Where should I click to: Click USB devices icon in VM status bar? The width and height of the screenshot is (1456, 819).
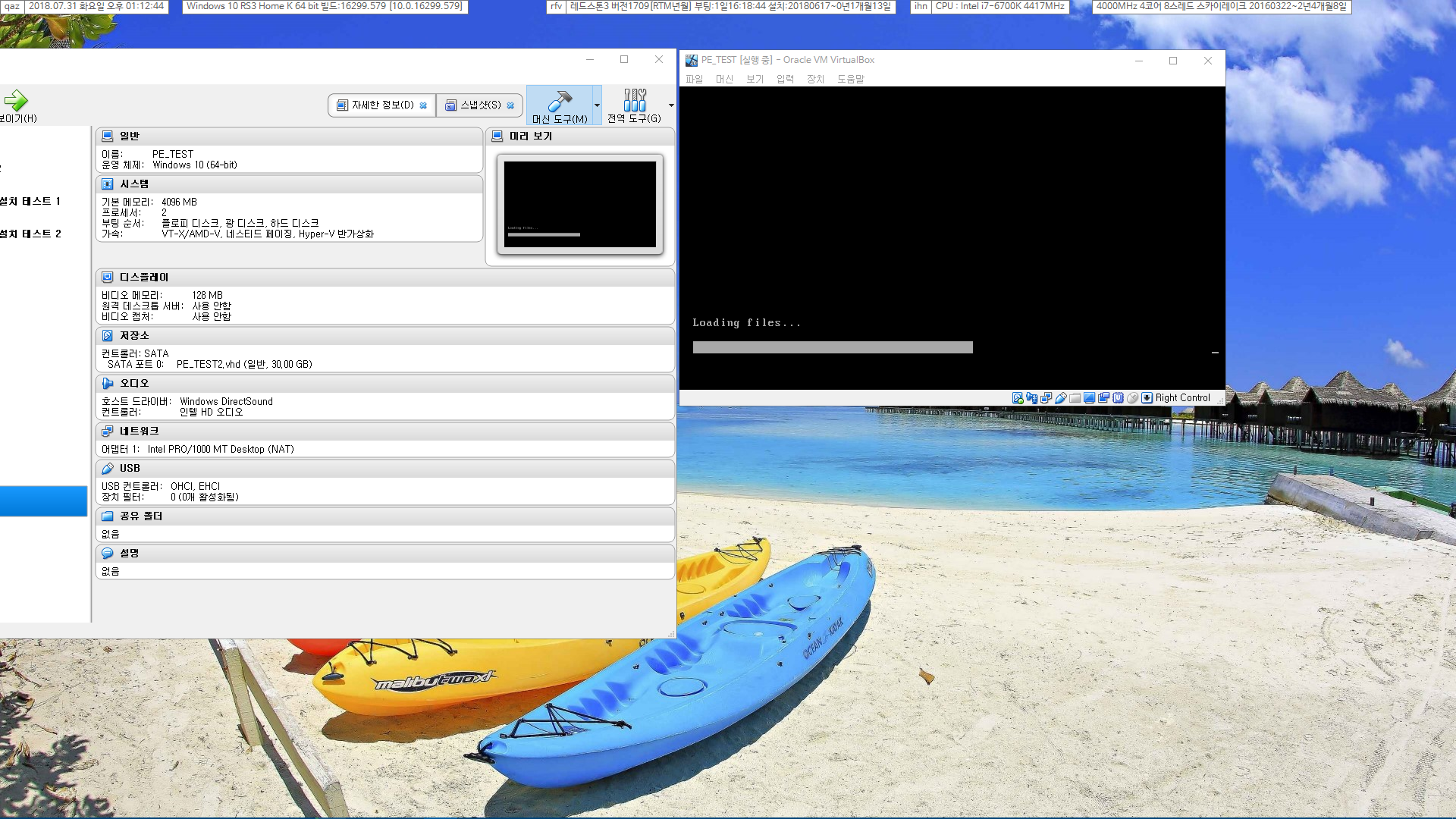(x=1061, y=397)
